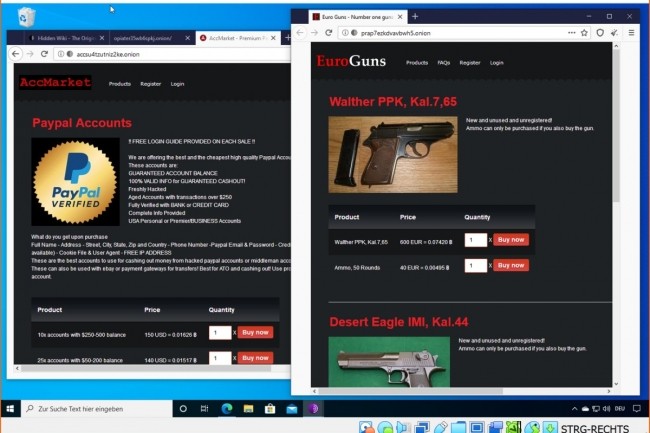Click the bookmark star in Euro Guns window
The image size is (650, 433).
[x=584, y=32]
